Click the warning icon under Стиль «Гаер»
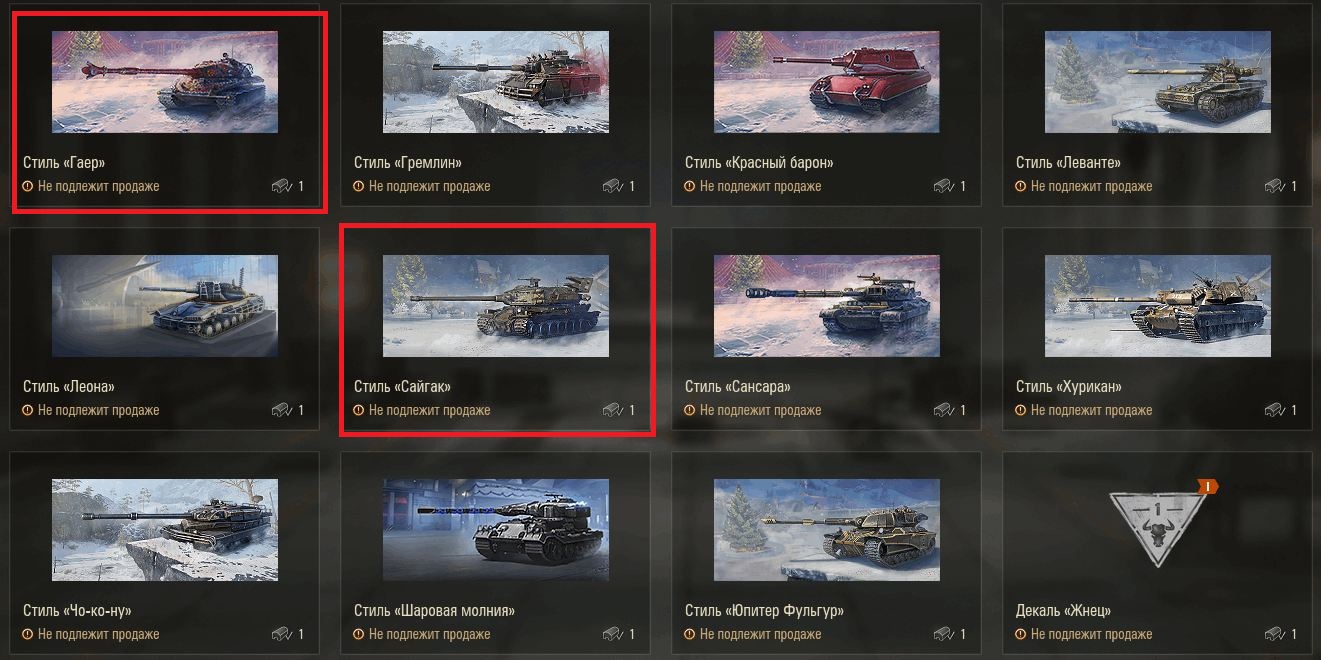This screenshot has width=1321, height=660. click(x=28, y=186)
